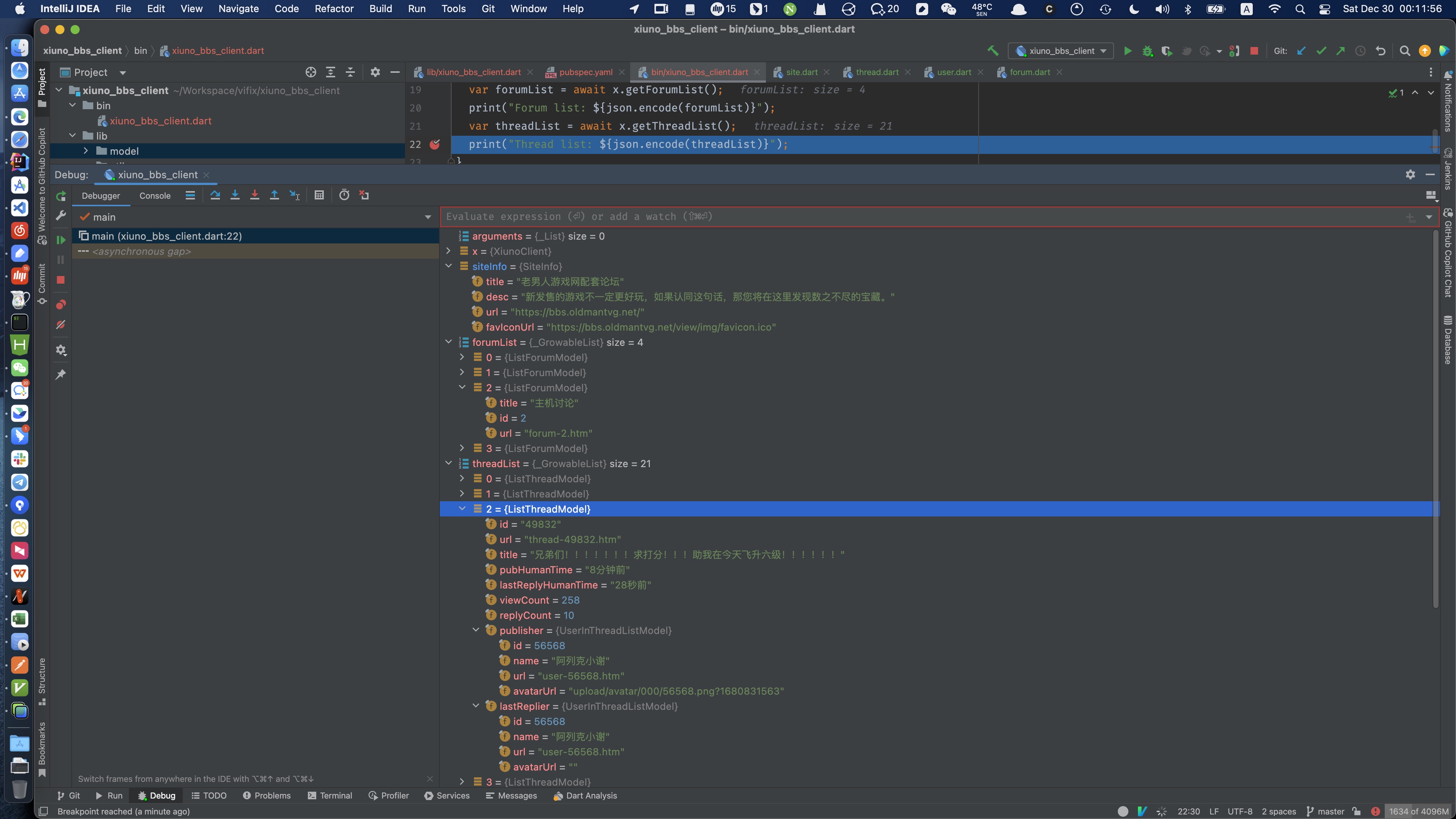The height and width of the screenshot is (819, 1456).
Task: Open the Evaluate Expression calculator icon
Action: [319, 195]
